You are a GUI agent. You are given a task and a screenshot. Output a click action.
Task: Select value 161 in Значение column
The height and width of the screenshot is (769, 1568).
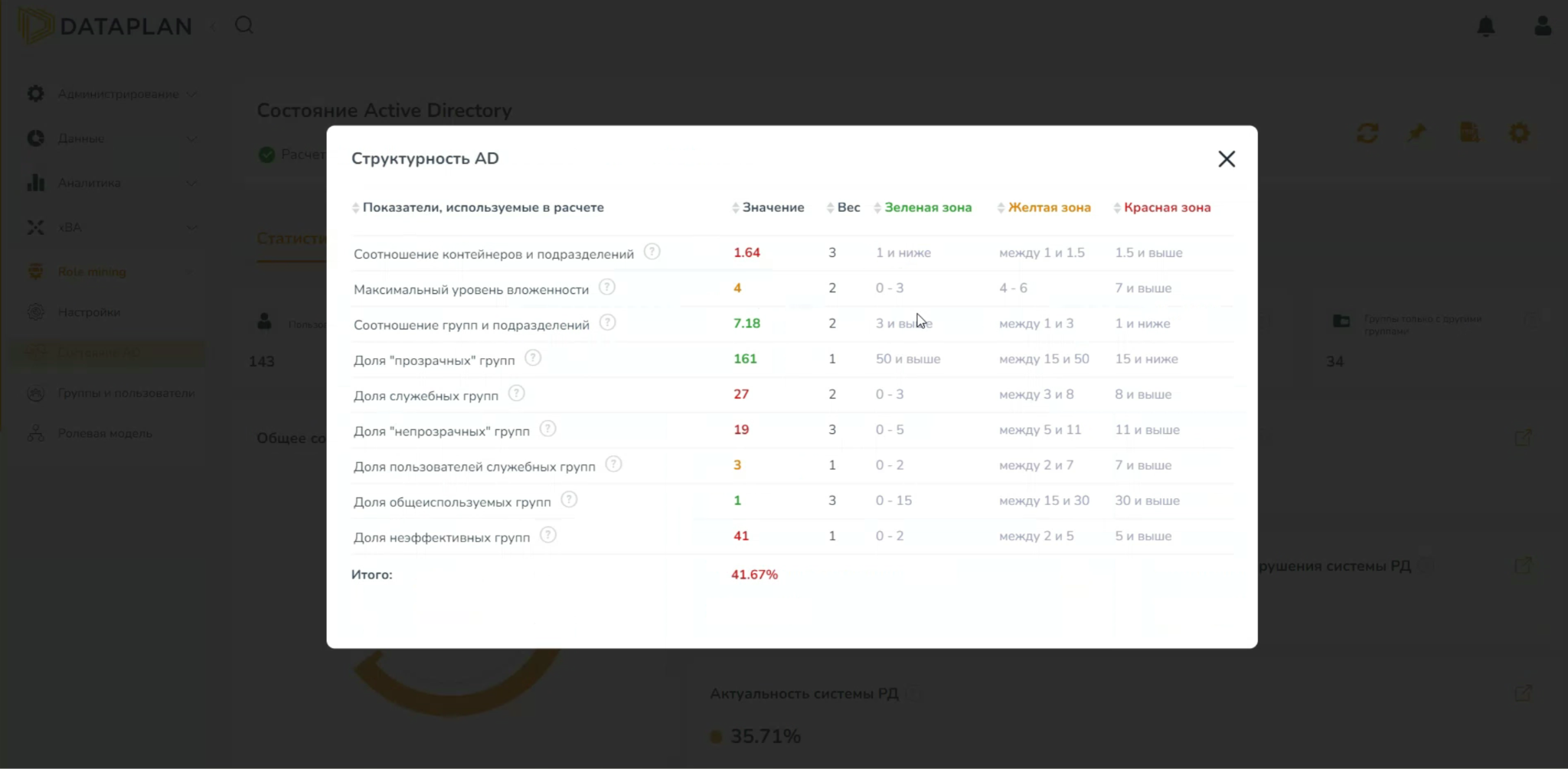coord(745,359)
